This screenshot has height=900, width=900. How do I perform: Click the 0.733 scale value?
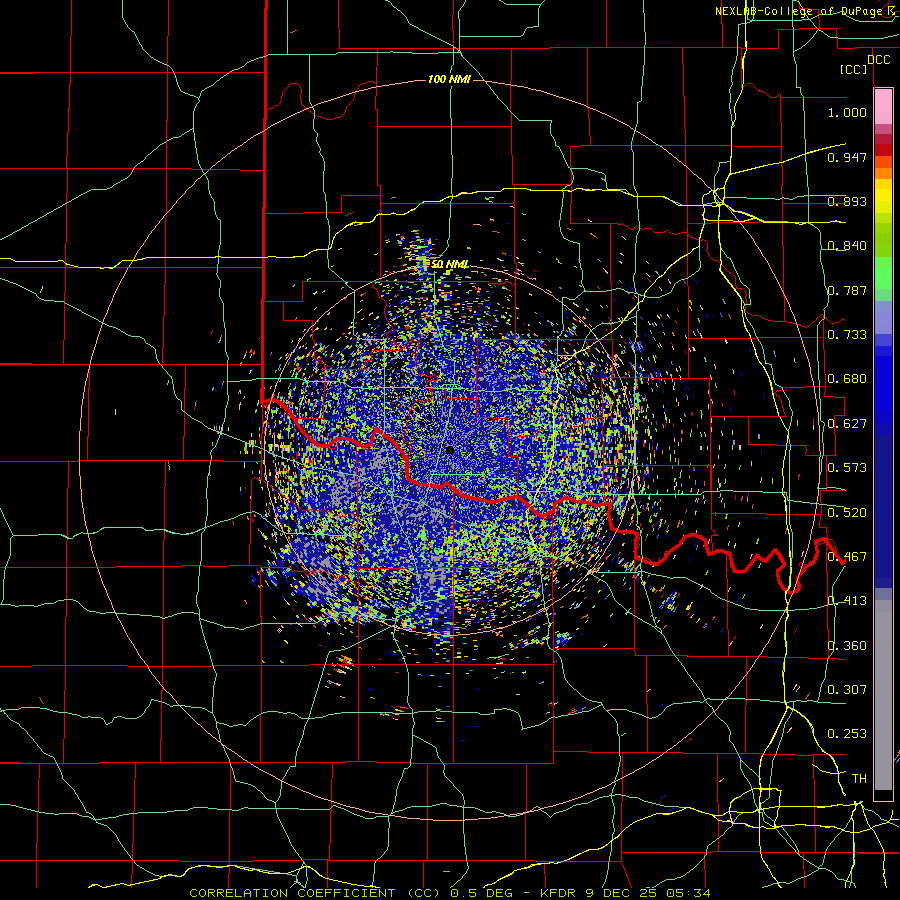click(x=847, y=335)
